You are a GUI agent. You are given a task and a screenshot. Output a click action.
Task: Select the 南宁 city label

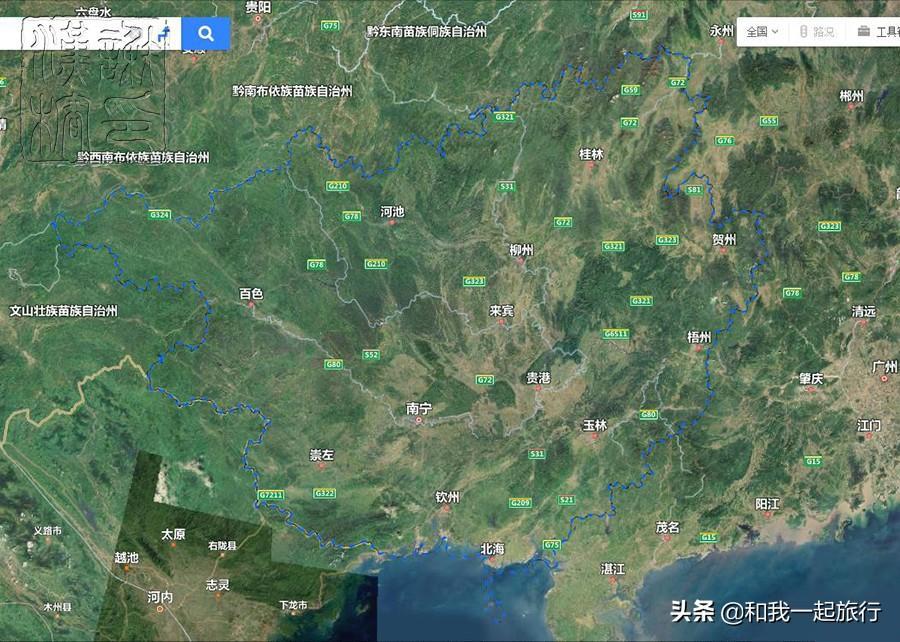click(x=419, y=408)
